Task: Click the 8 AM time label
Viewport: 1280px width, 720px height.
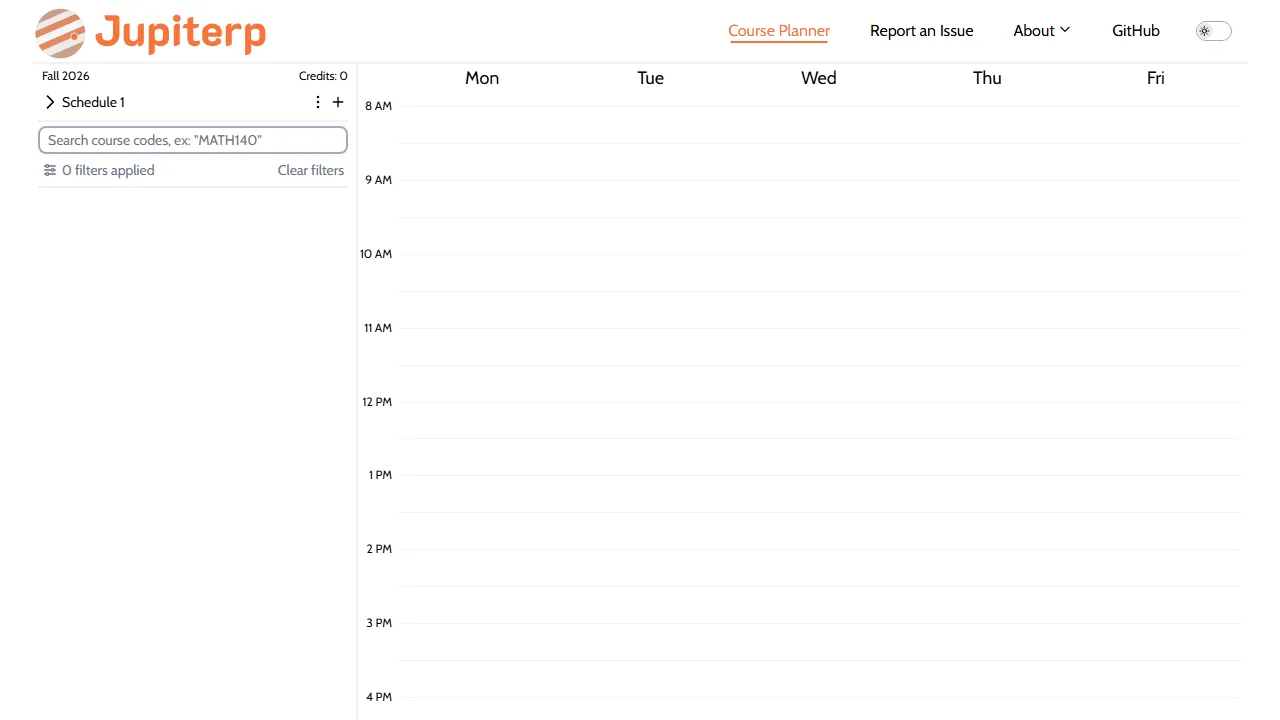Action: [x=378, y=106]
